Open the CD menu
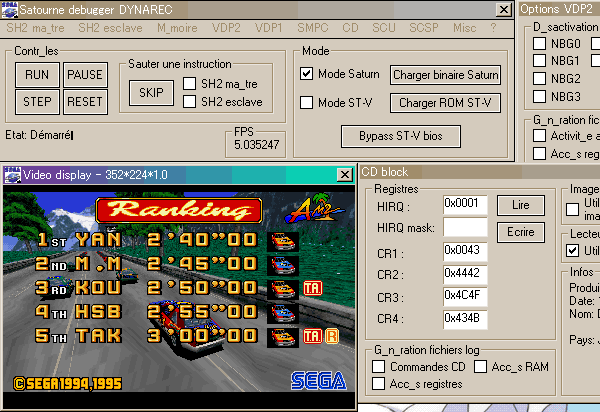 tap(350, 28)
